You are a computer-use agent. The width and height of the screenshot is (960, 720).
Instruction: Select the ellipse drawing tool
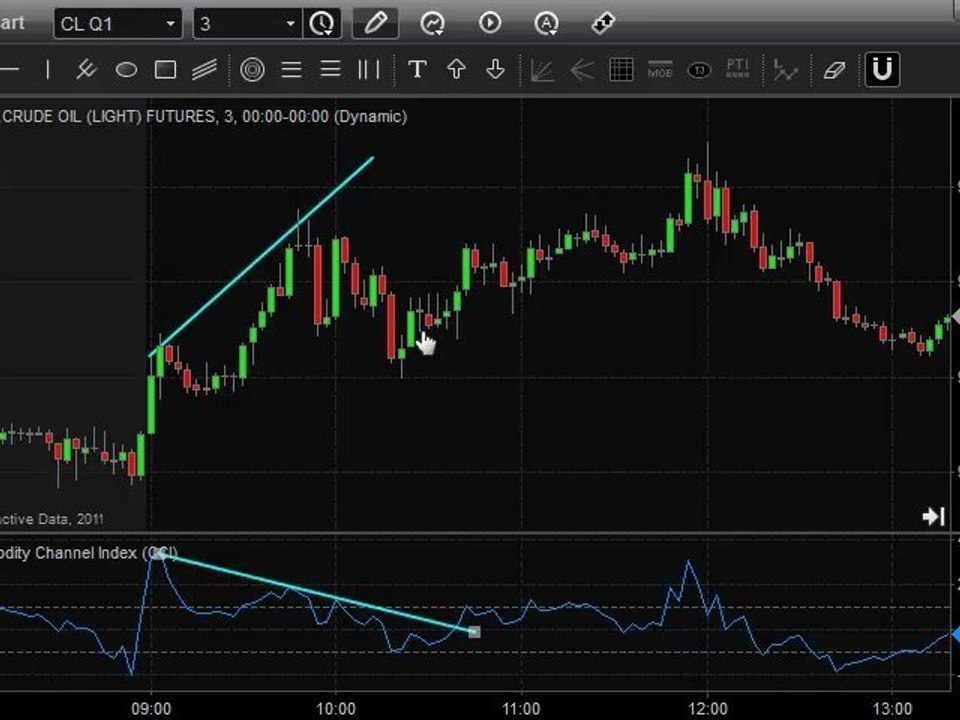[x=126, y=70]
